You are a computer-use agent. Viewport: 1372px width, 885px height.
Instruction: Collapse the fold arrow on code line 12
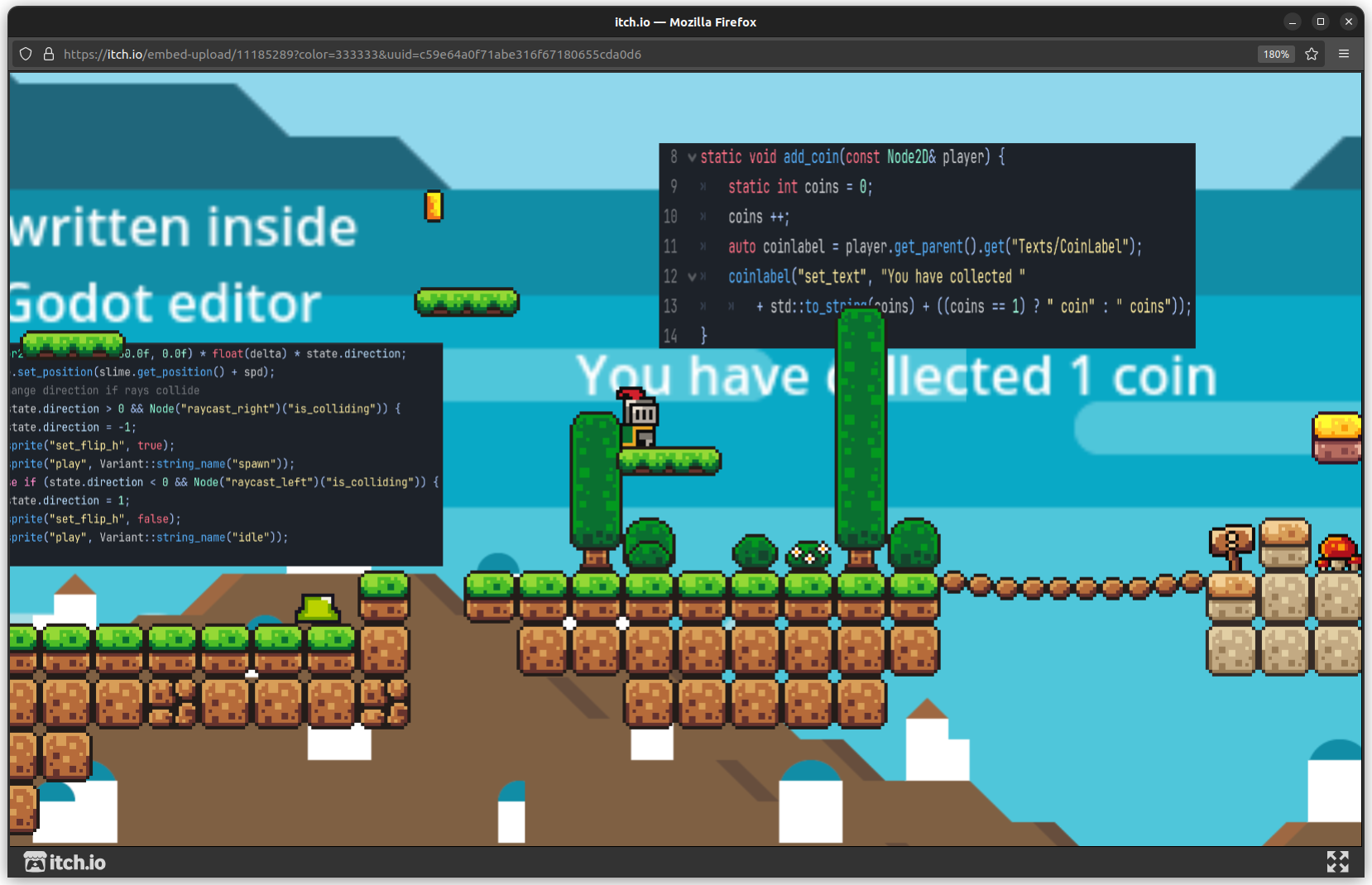[x=692, y=276]
